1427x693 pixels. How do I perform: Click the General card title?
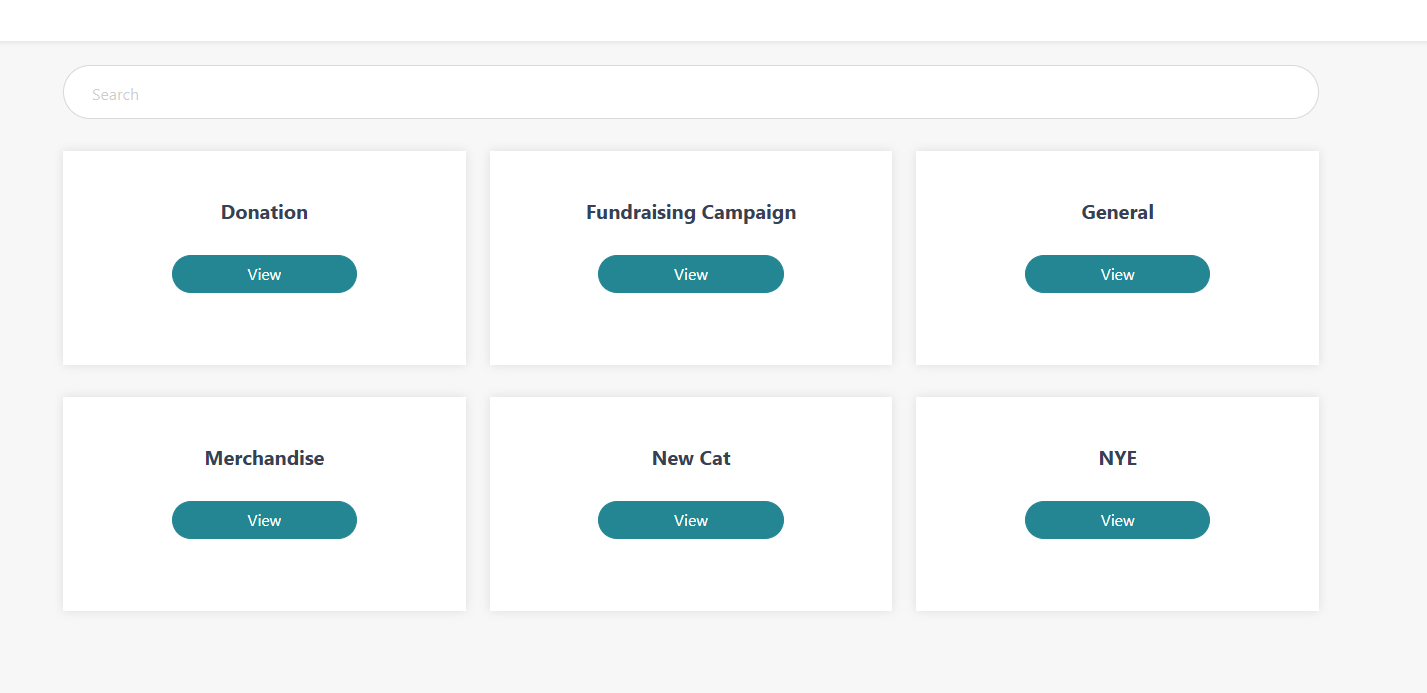click(1117, 212)
